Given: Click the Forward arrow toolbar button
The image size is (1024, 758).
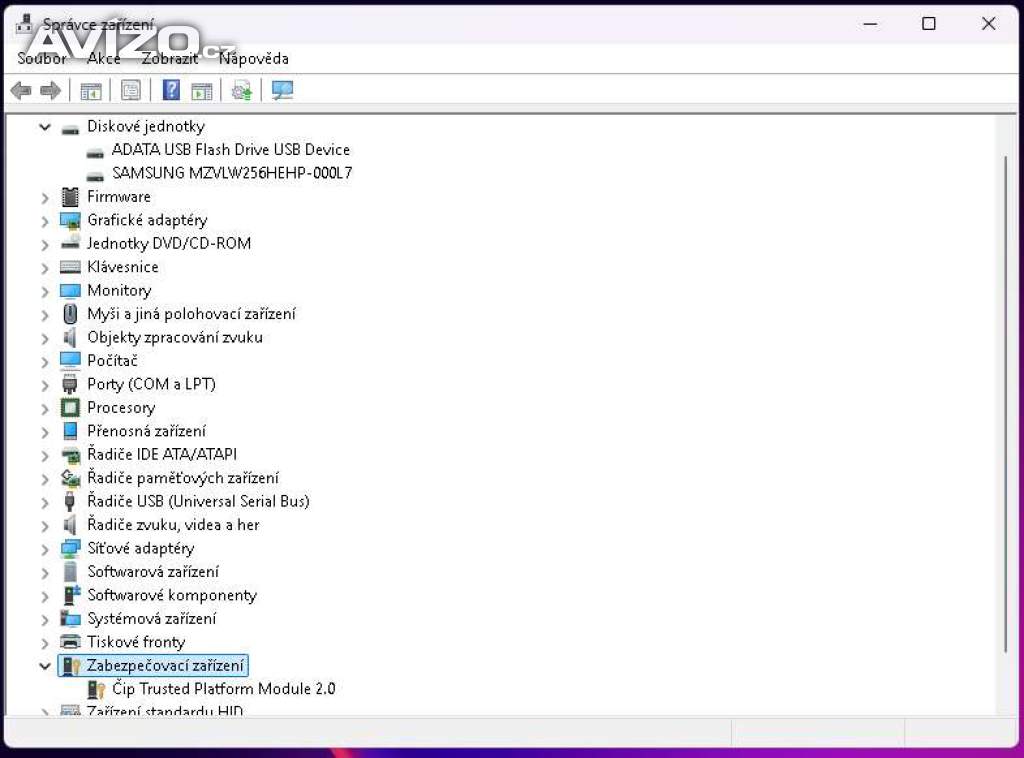Looking at the screenshot, I should pos(50,90).
